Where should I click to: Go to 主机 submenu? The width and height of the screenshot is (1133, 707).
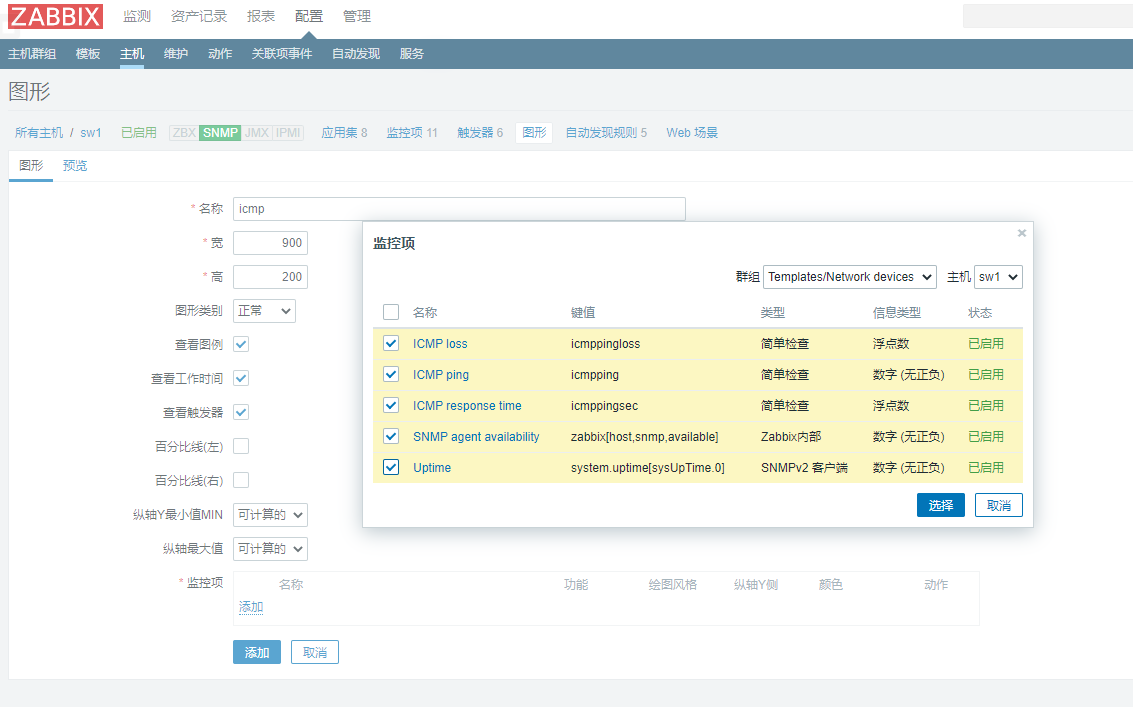pos(132,53)
